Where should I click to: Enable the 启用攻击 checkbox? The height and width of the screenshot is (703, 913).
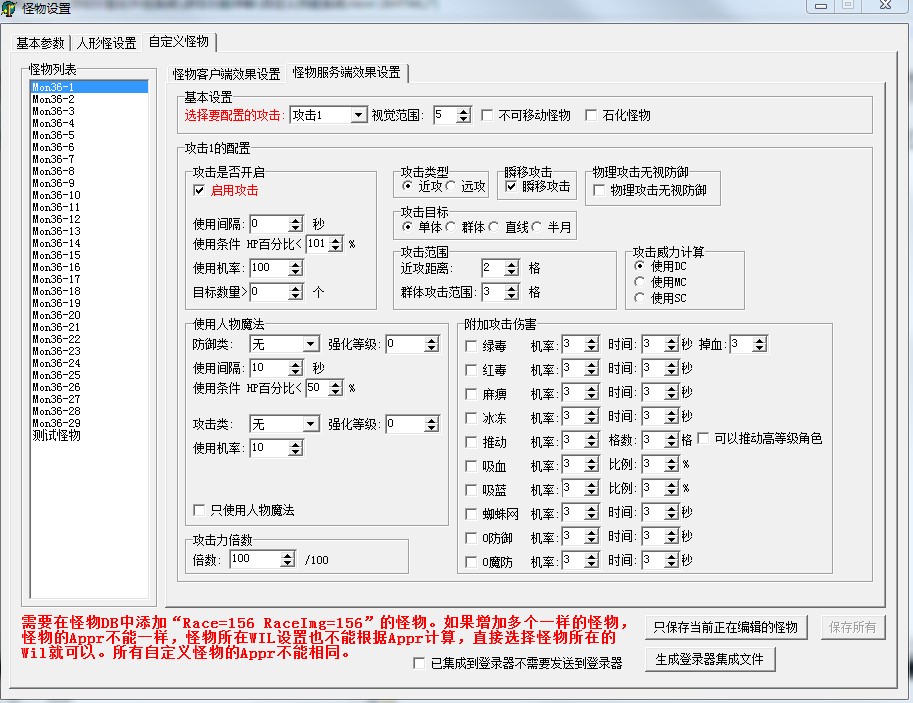199,190
